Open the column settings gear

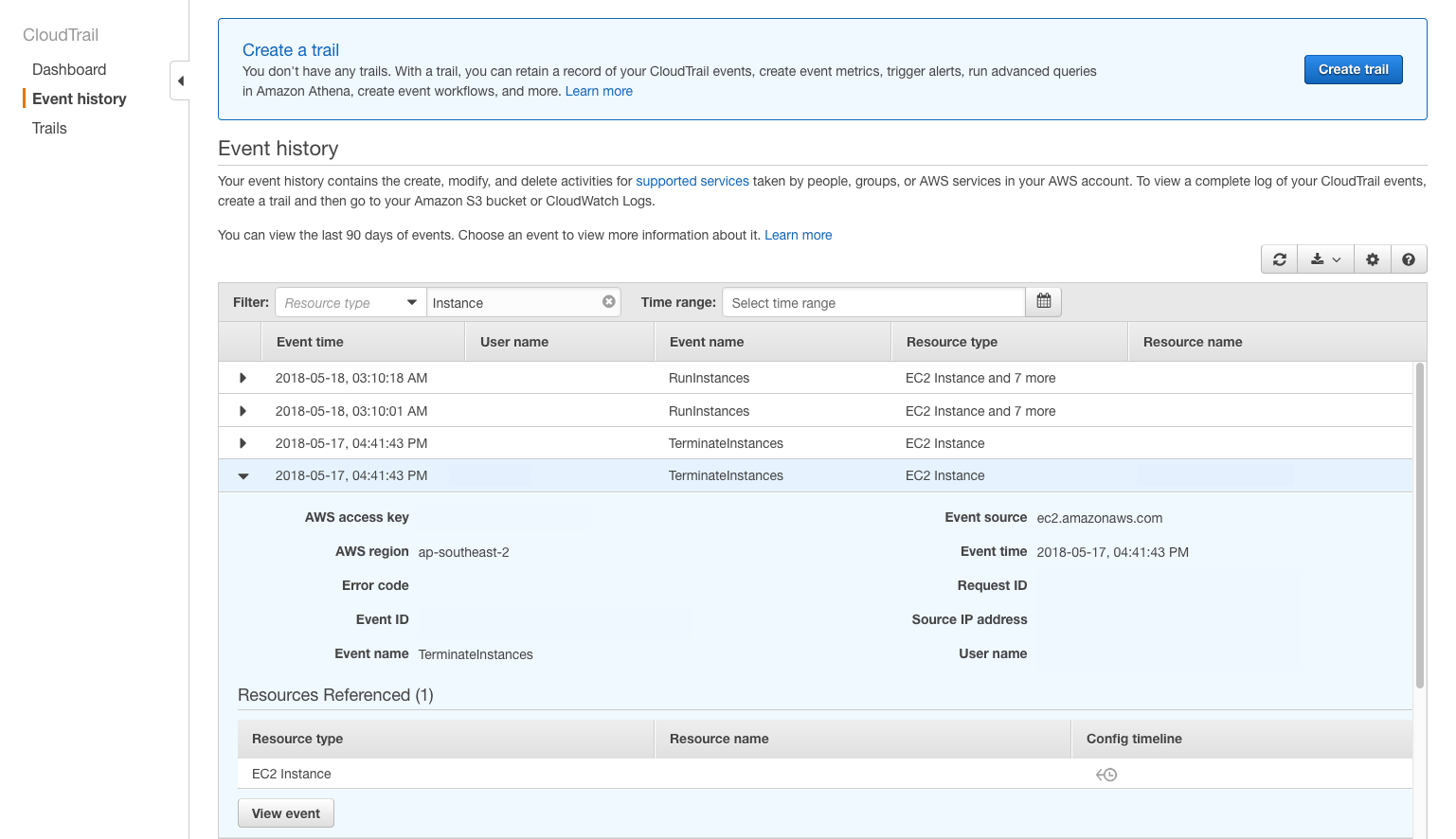coord(1373,259)
